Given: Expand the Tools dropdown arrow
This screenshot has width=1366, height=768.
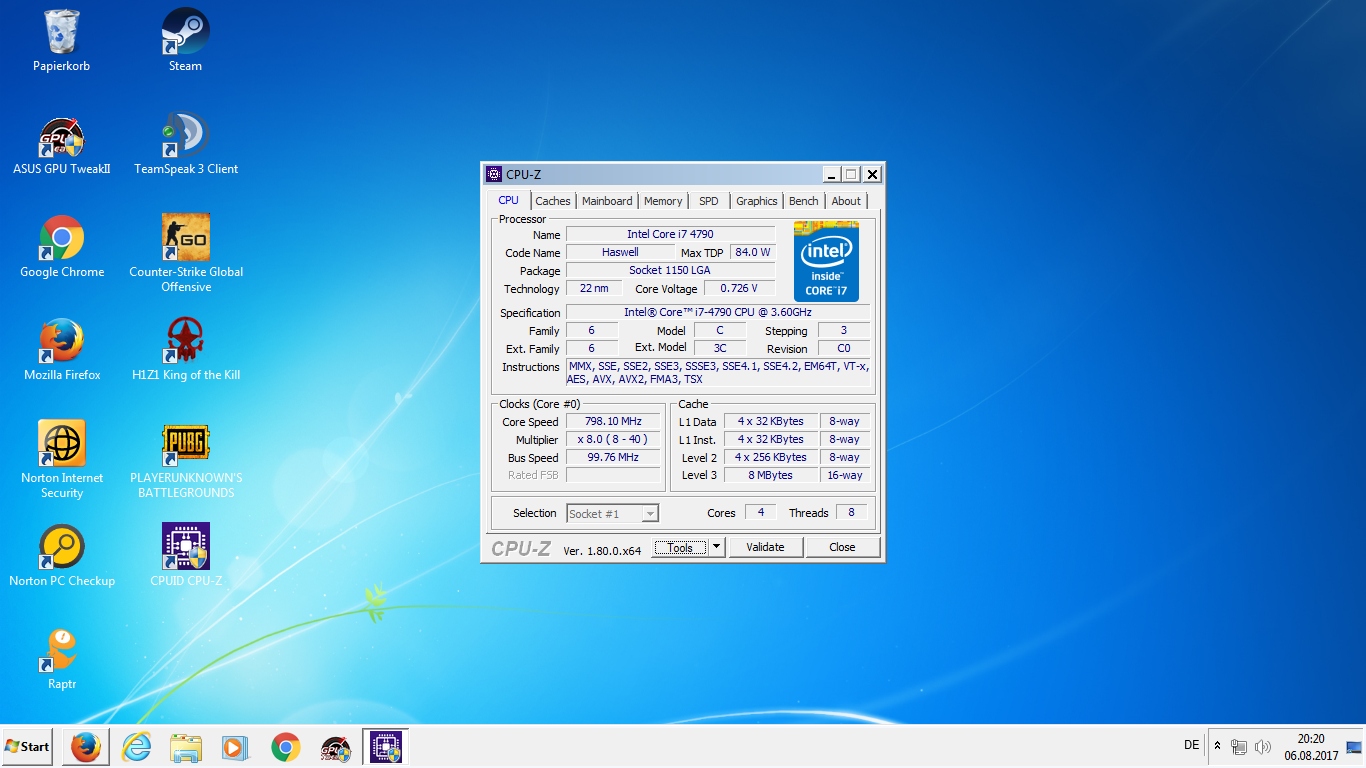Looking at the screenshot, I should coord(716,547).
